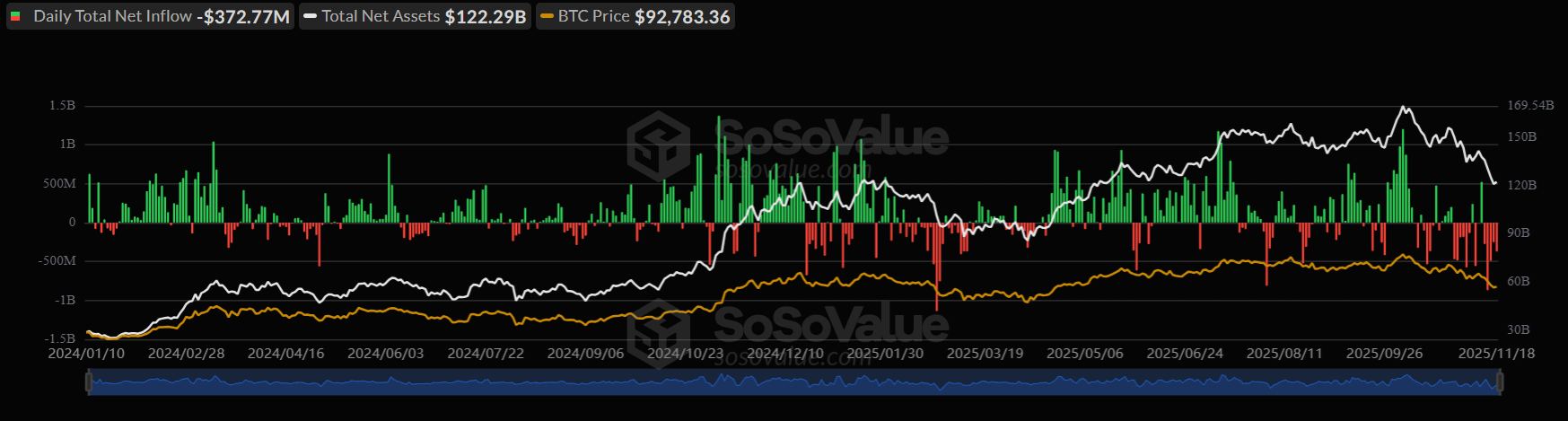Click the 150B right axis label
The image size is (1568, 421).
[x=1522, y=137]
